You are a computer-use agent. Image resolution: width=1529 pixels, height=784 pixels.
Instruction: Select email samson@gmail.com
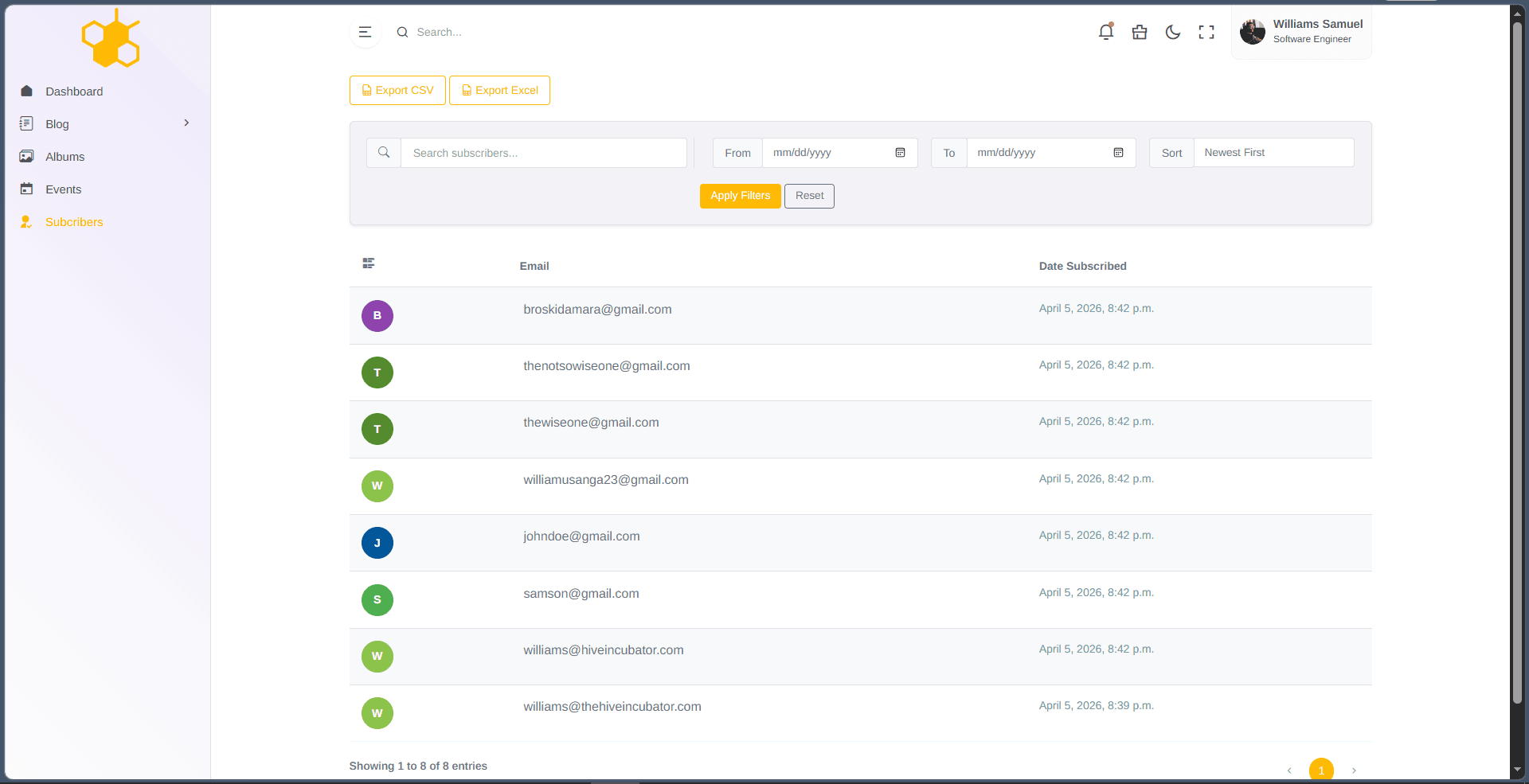coord(581,594)
